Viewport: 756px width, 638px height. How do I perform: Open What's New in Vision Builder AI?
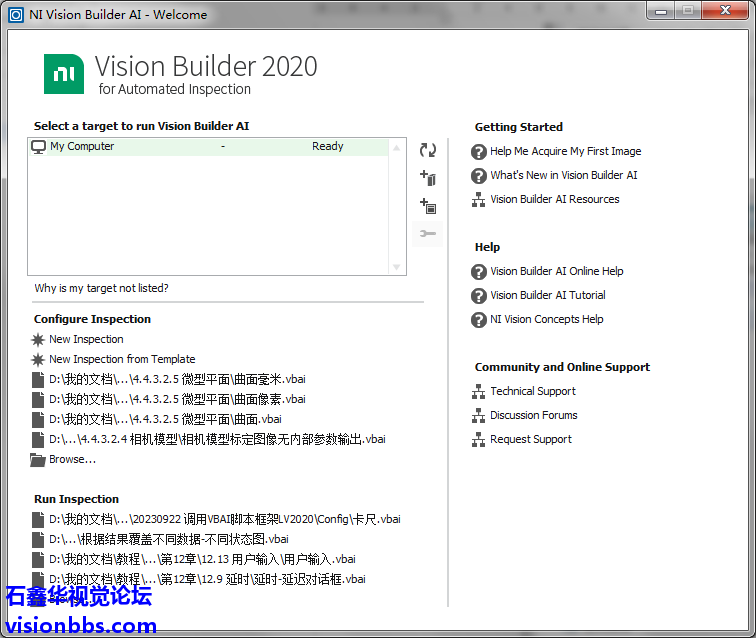(564, 175)
